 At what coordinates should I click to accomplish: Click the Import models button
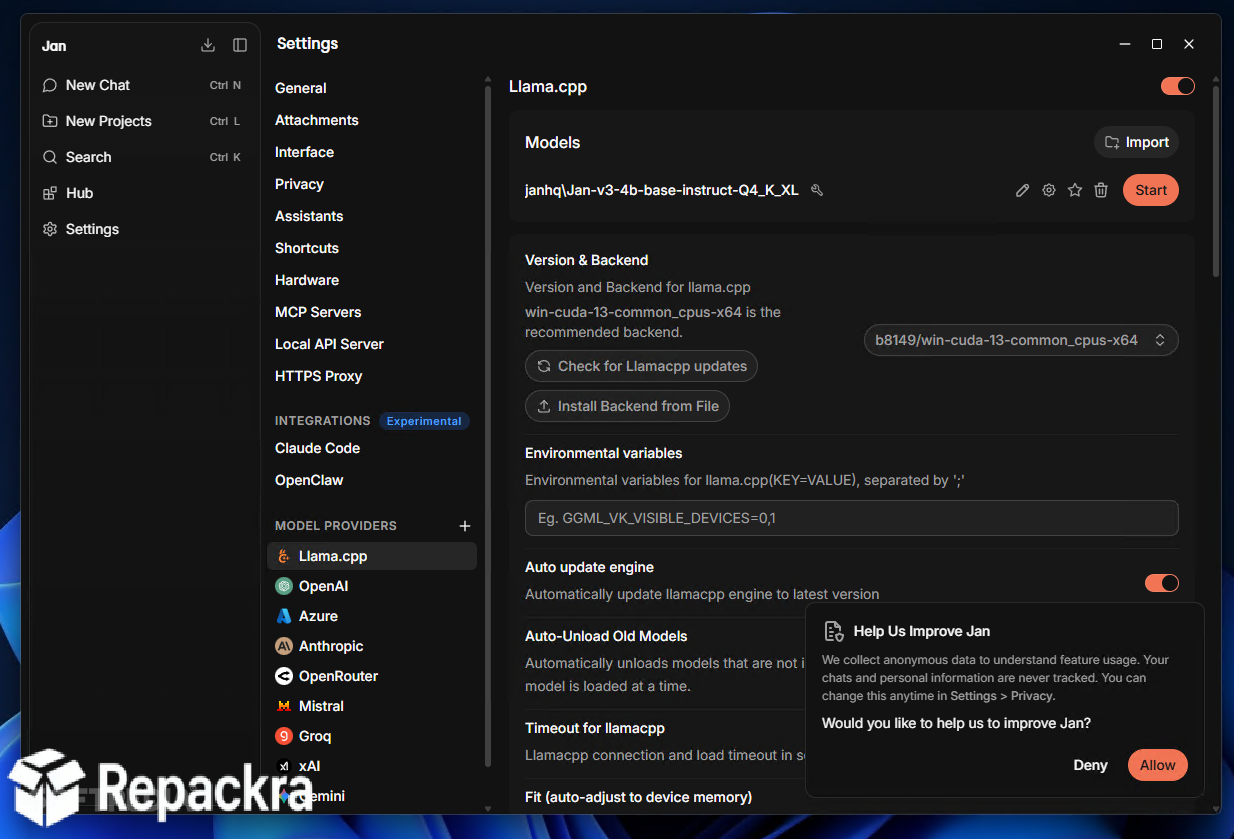coord(1136,142)
